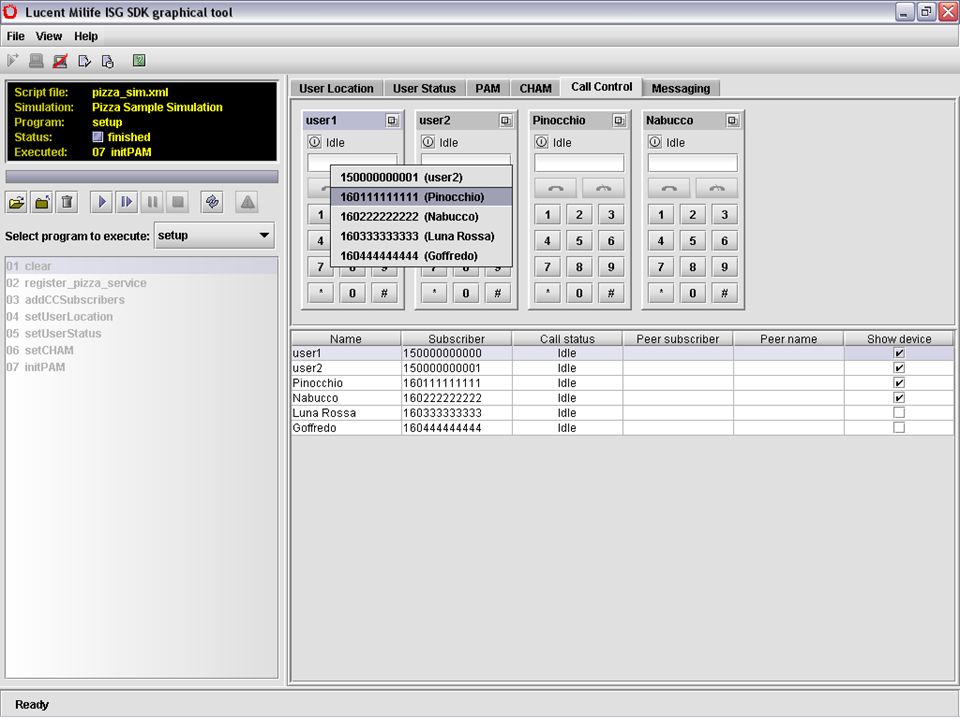Click Nabucco phone number input field
Image resolution: width=960 pixels, height=720 pixels.
click(x=692, y=163)
